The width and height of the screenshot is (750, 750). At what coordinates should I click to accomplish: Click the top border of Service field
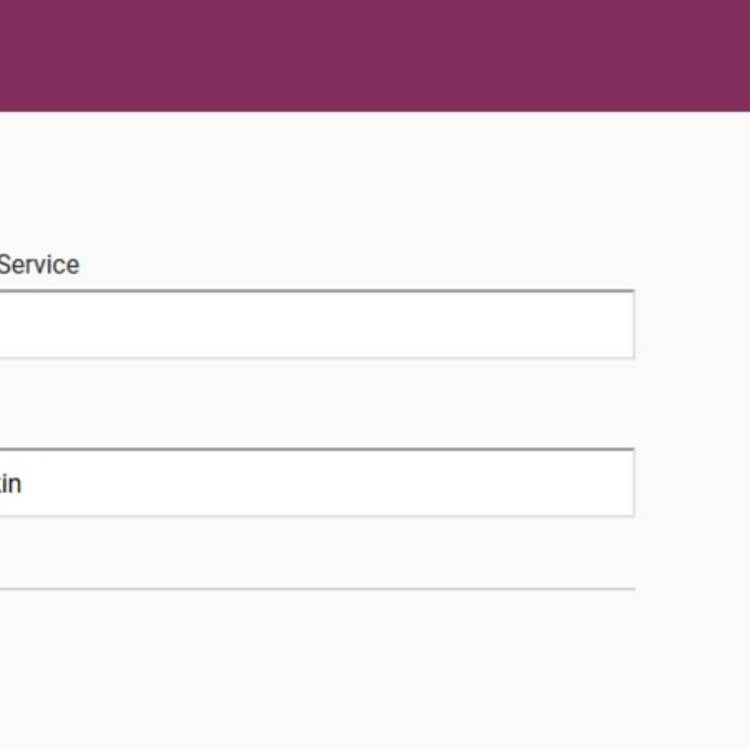coord(317,291)
